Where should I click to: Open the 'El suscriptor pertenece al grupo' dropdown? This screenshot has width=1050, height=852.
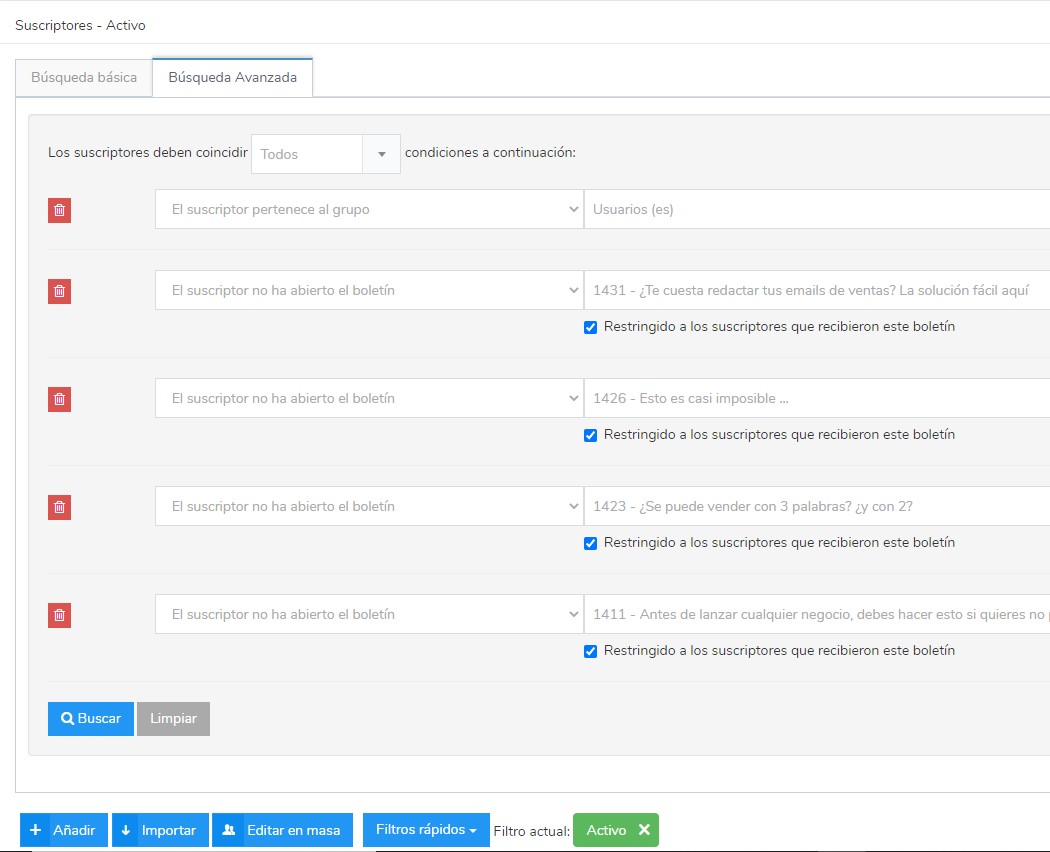(x=369, y=209)
